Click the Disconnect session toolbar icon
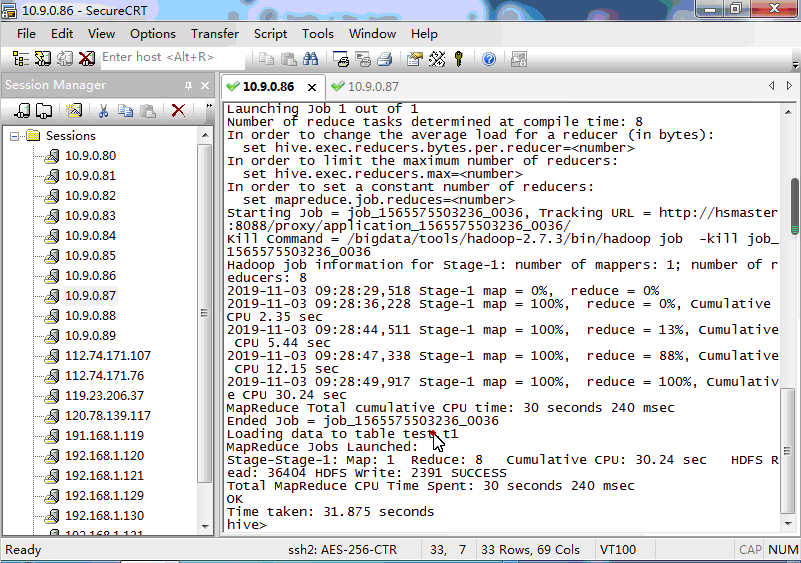This screenshot has height=563, width=801. point(87,58)
